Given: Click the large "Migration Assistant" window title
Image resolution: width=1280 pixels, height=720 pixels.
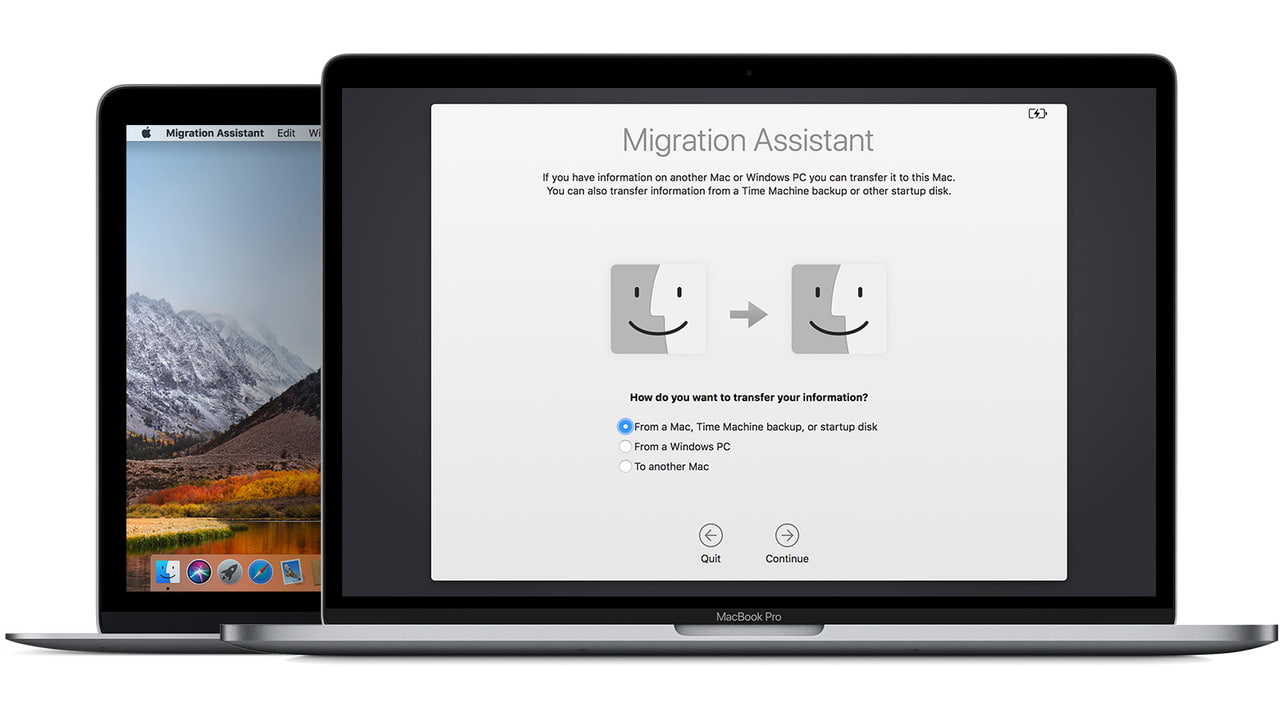Looking at the screenshot, I should coord(748,140).
